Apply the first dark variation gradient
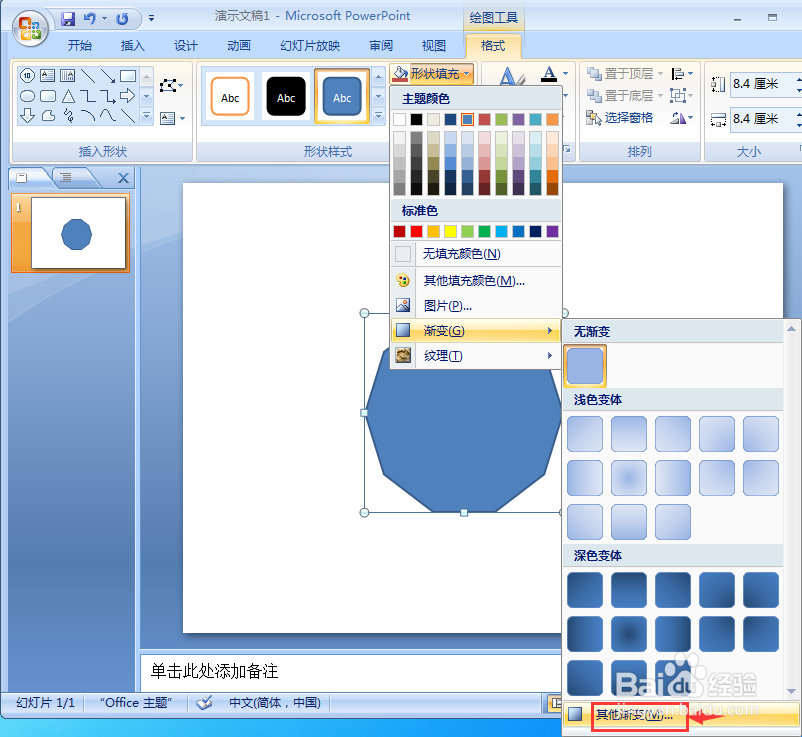Screen dimensions: 802x737 pyautogui.click(x=585, y=590)
